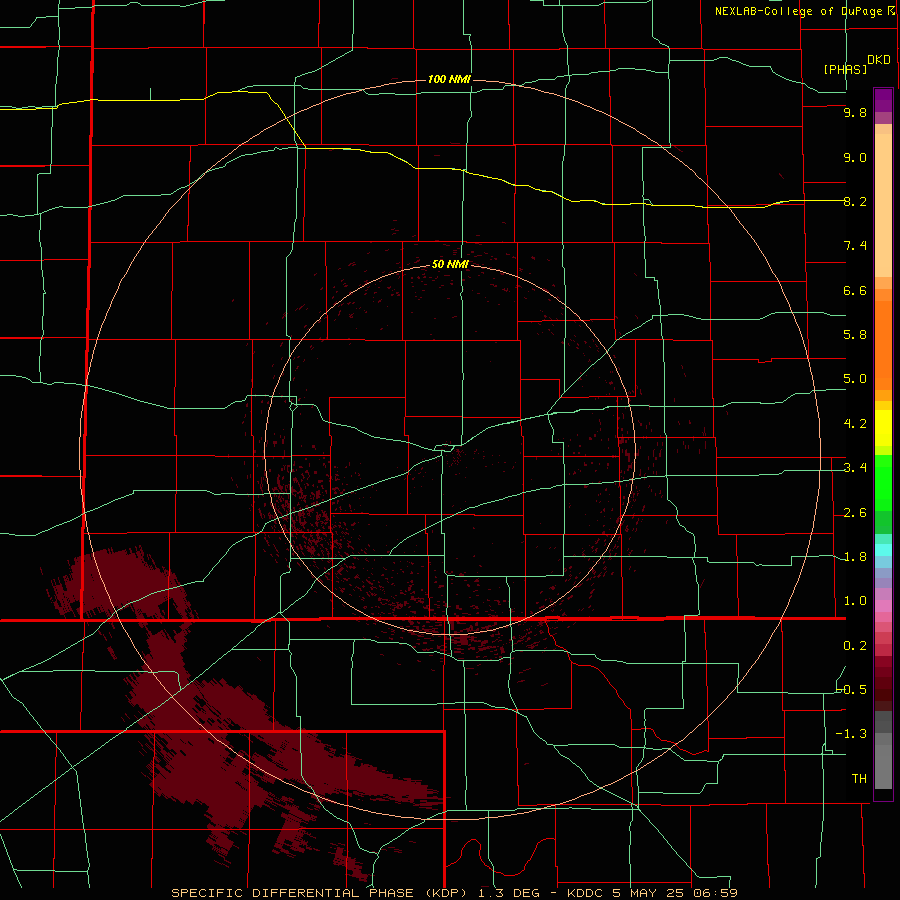This screenshot has width=900, height=900.
Task: Select the 8.2 value on color scale
Action: (855, 201)
